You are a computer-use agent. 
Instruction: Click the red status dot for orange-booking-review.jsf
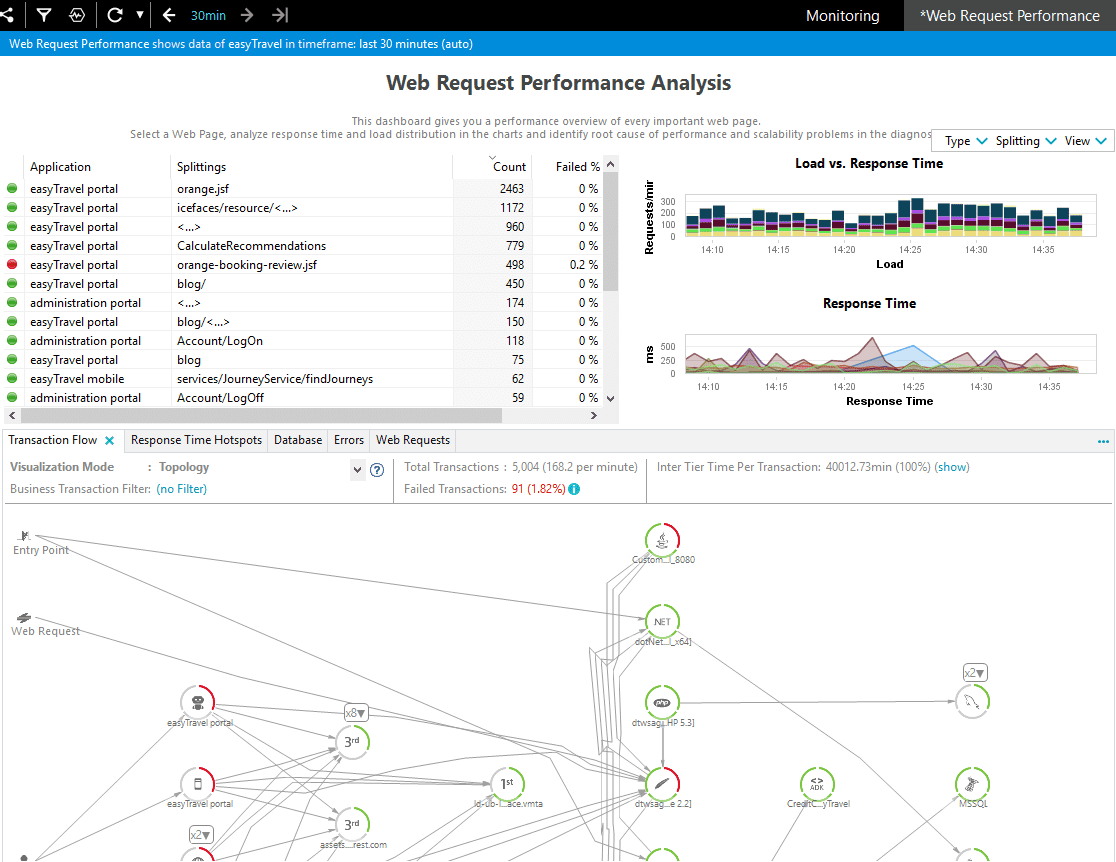point(12,264)
